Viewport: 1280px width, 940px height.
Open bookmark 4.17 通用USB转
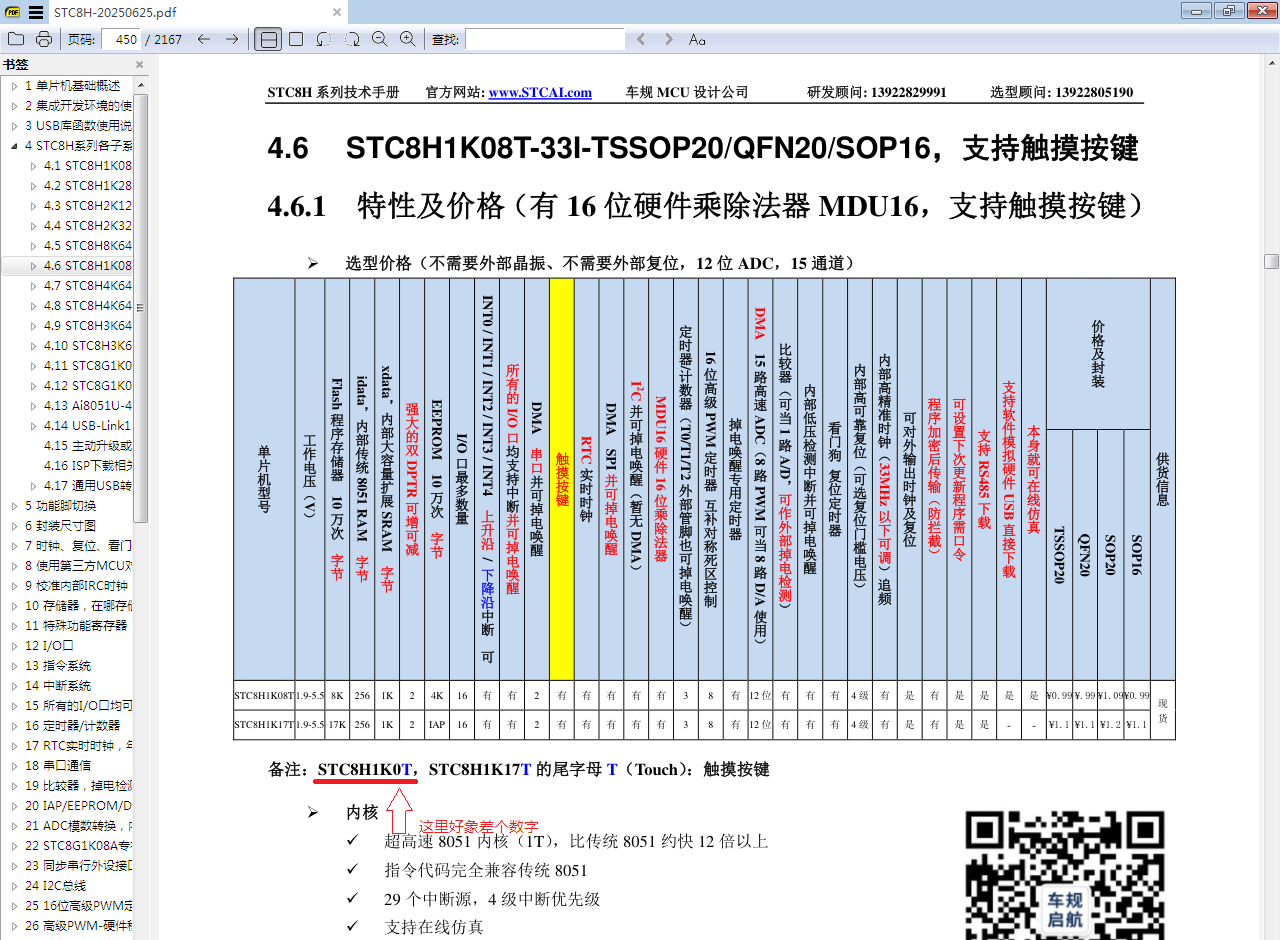[88, 486]
